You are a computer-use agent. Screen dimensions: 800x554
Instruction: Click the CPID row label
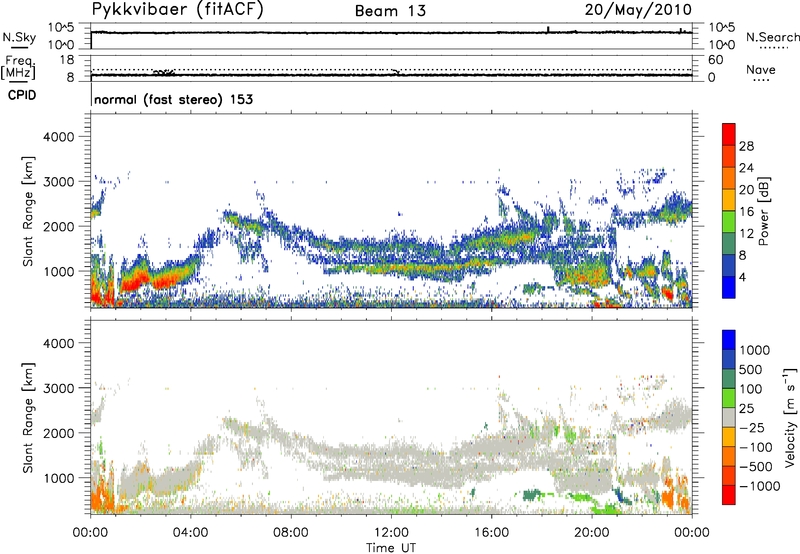(x=22, y=95)
